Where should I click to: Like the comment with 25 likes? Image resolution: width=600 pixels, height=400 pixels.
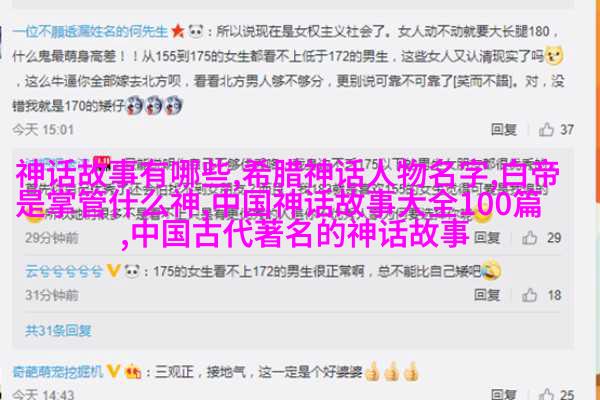(x=546, y=394)
